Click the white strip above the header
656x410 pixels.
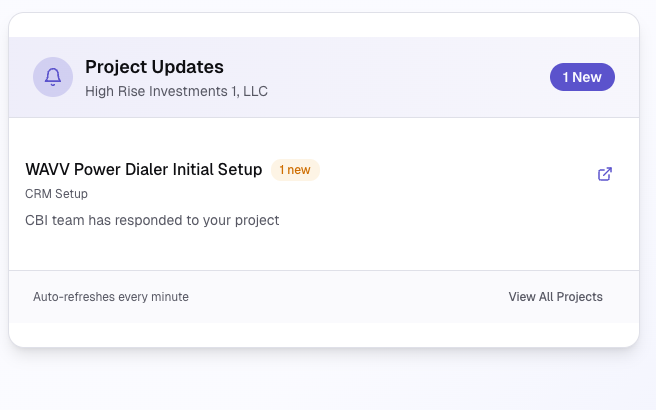coord(323,25)
